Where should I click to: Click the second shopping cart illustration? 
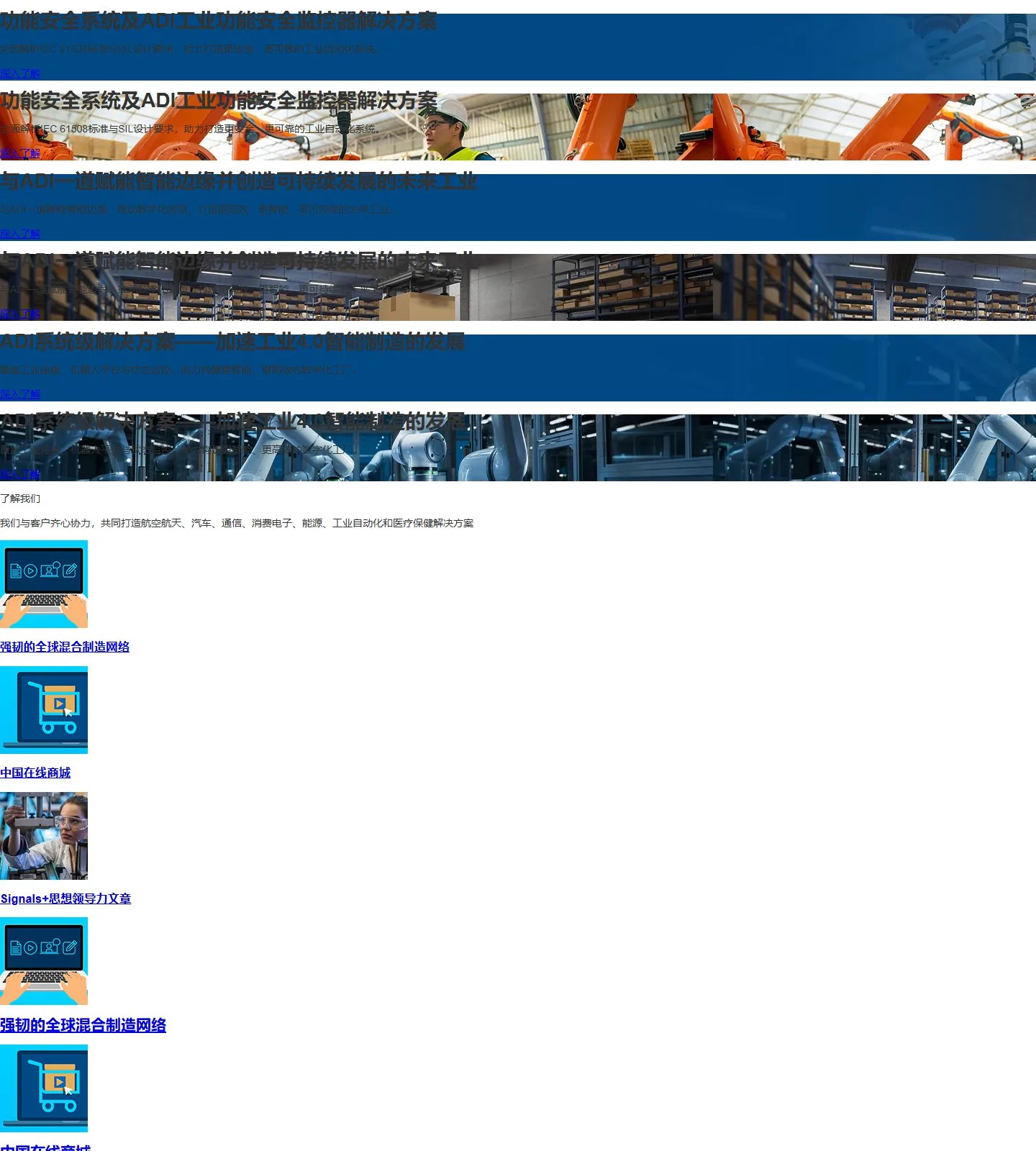(x=44, y=1088)
